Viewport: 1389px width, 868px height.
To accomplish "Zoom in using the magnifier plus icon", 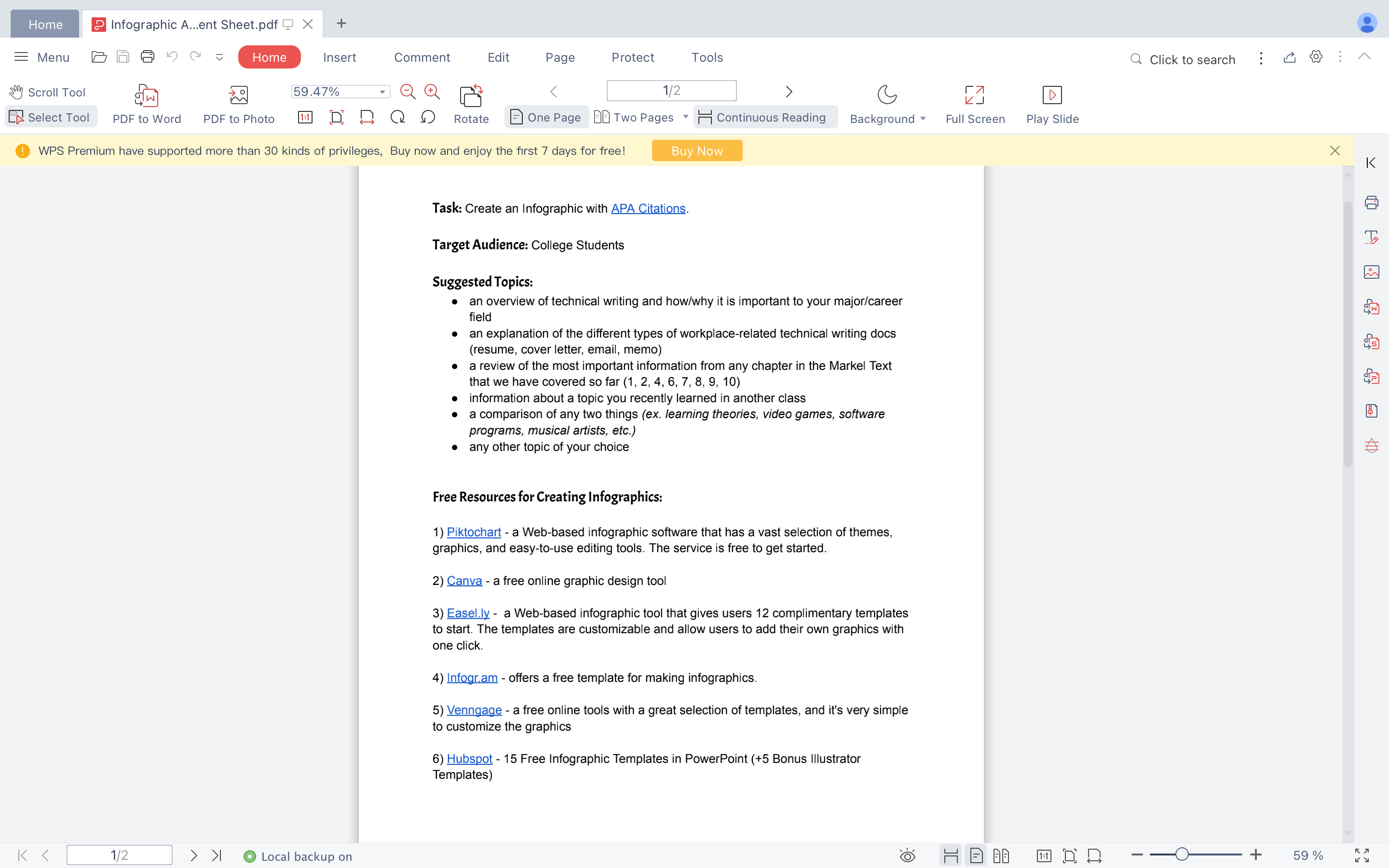I will click(x=431, y=91).
